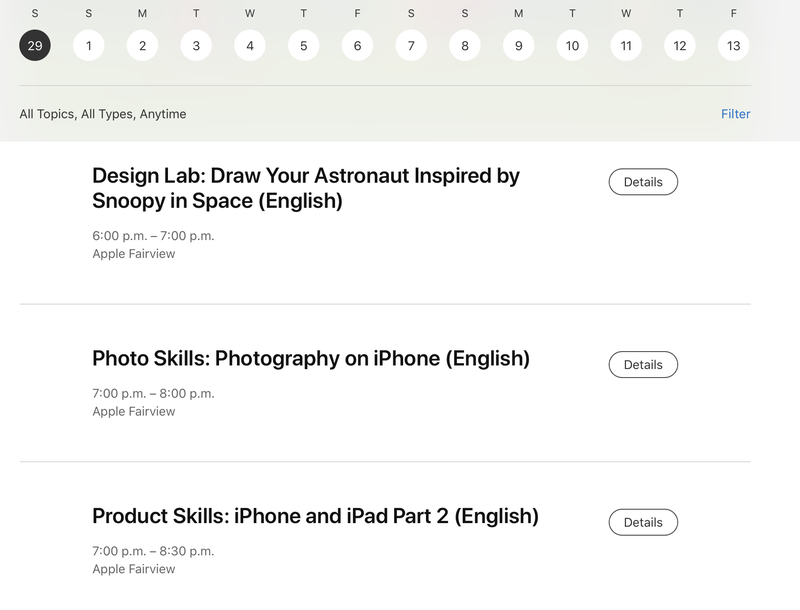Show Details for iPhone and iPad Part 2
The height and width of the screenshot is (610, 800).
643,522
